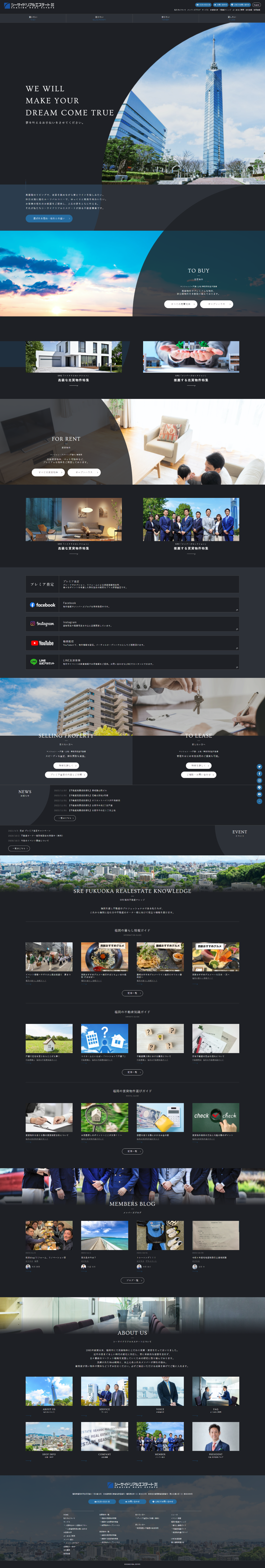
Task: Click the Seaside Real Estate header logo
Action: tap(29, 6)
